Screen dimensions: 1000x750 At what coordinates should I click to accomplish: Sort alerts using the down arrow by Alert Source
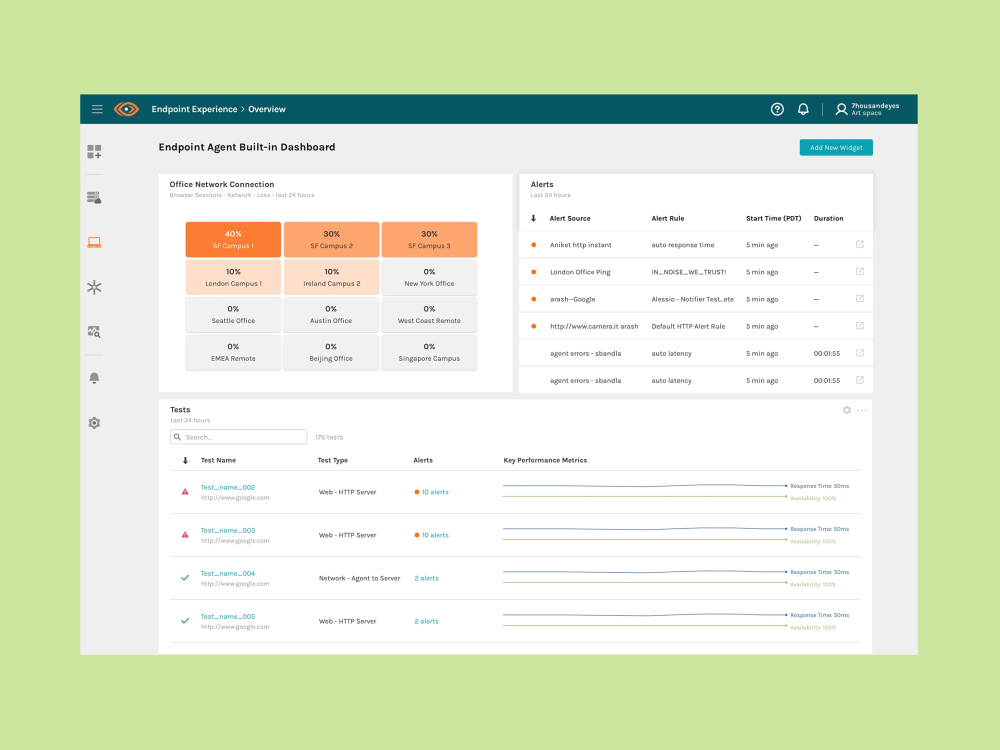coord(534,218)
